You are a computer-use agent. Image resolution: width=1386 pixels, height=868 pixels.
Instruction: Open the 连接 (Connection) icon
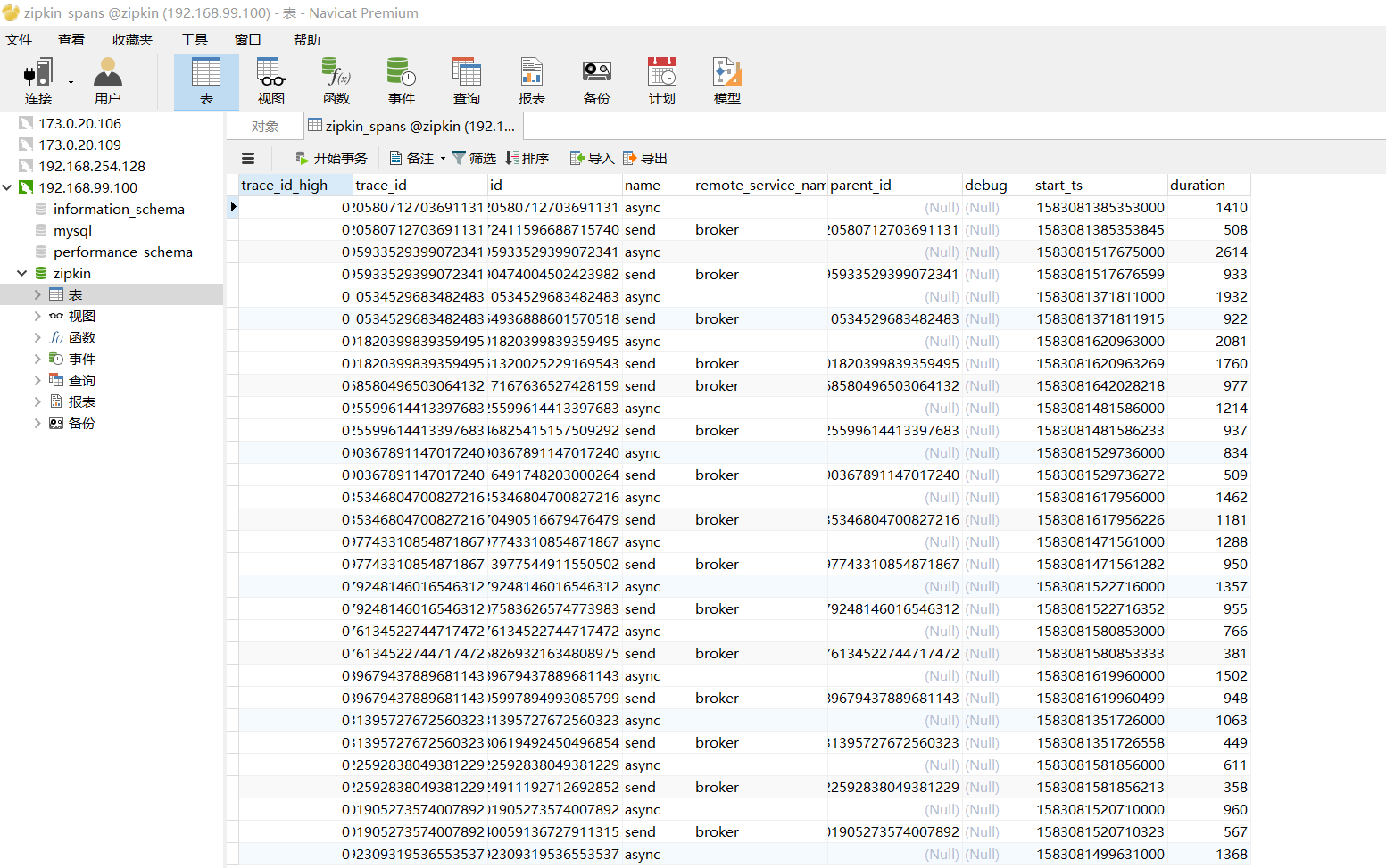click(37, 79)
